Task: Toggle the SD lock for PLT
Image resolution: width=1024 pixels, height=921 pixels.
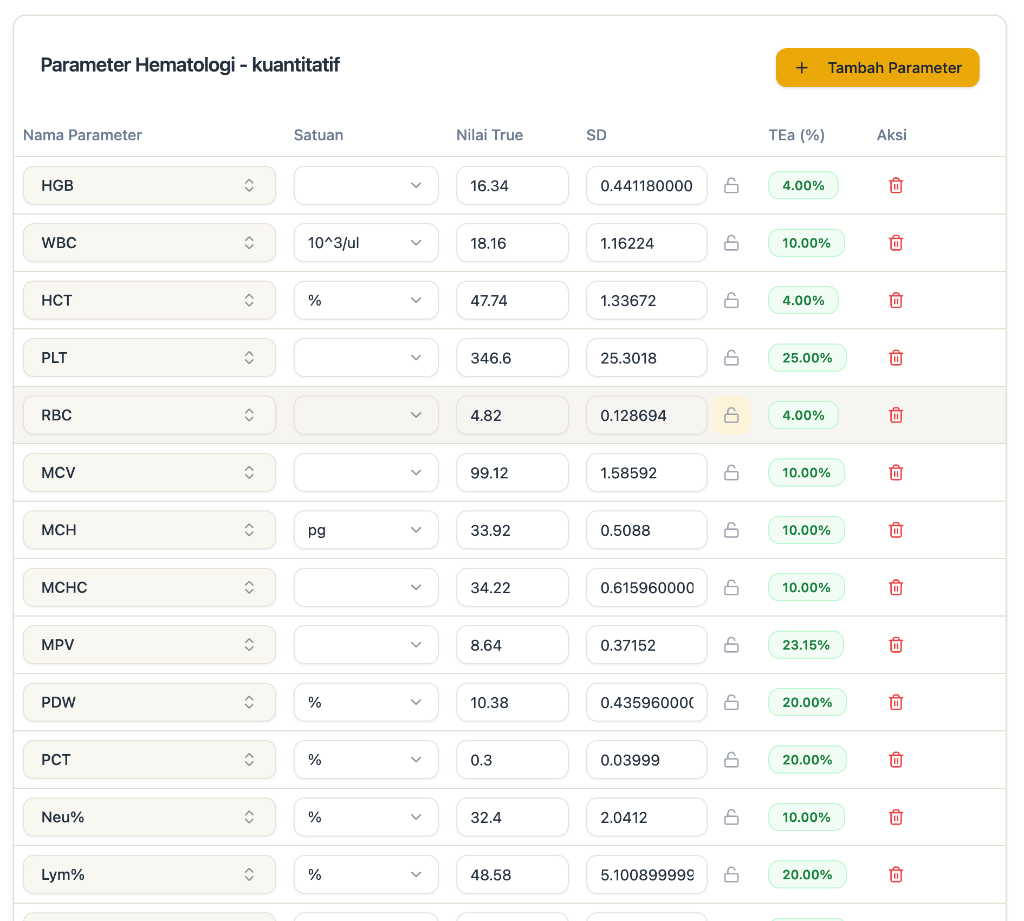Action: (731, 358)
